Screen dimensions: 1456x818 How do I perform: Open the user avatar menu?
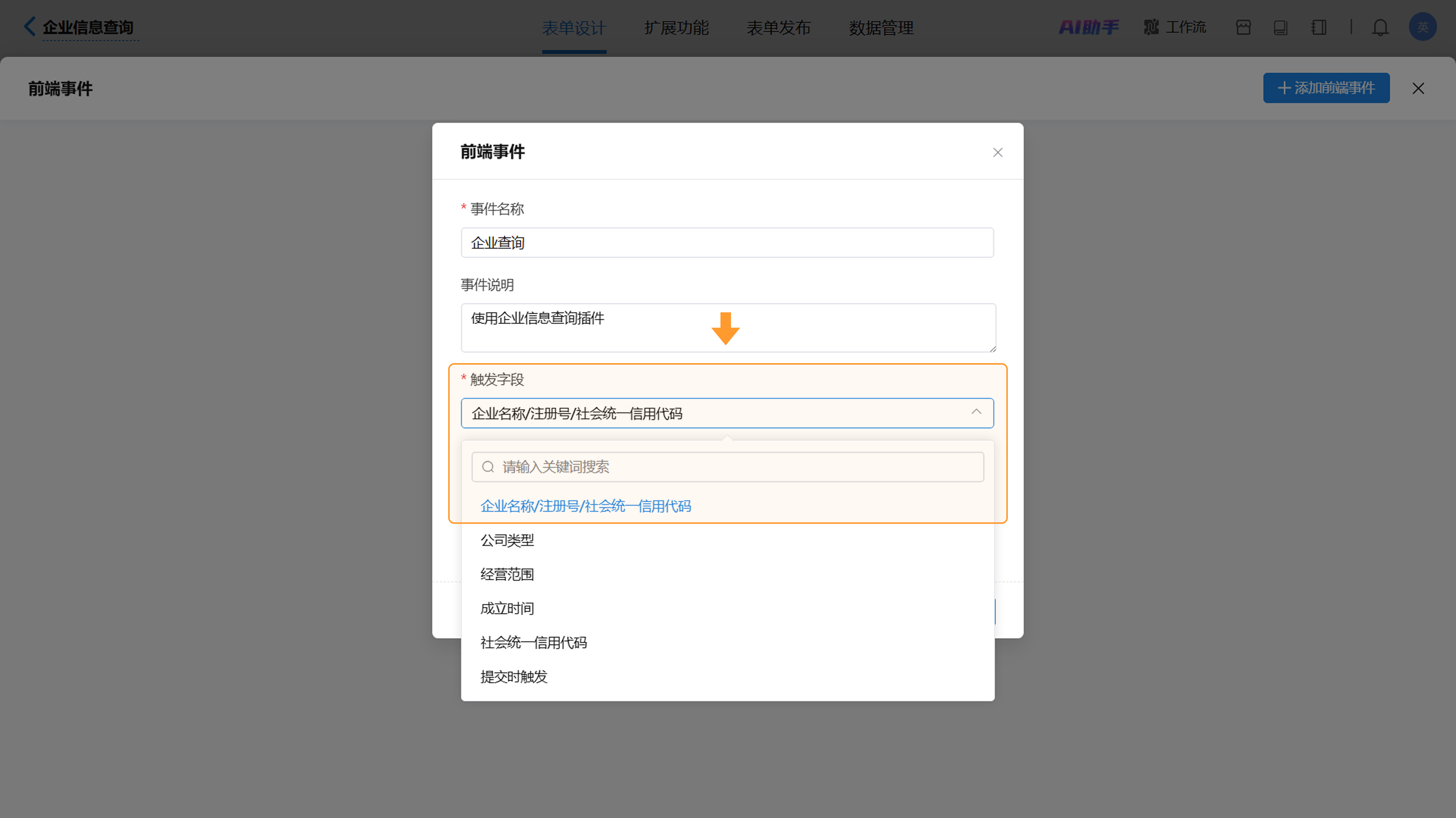[x=1423, y=27]
